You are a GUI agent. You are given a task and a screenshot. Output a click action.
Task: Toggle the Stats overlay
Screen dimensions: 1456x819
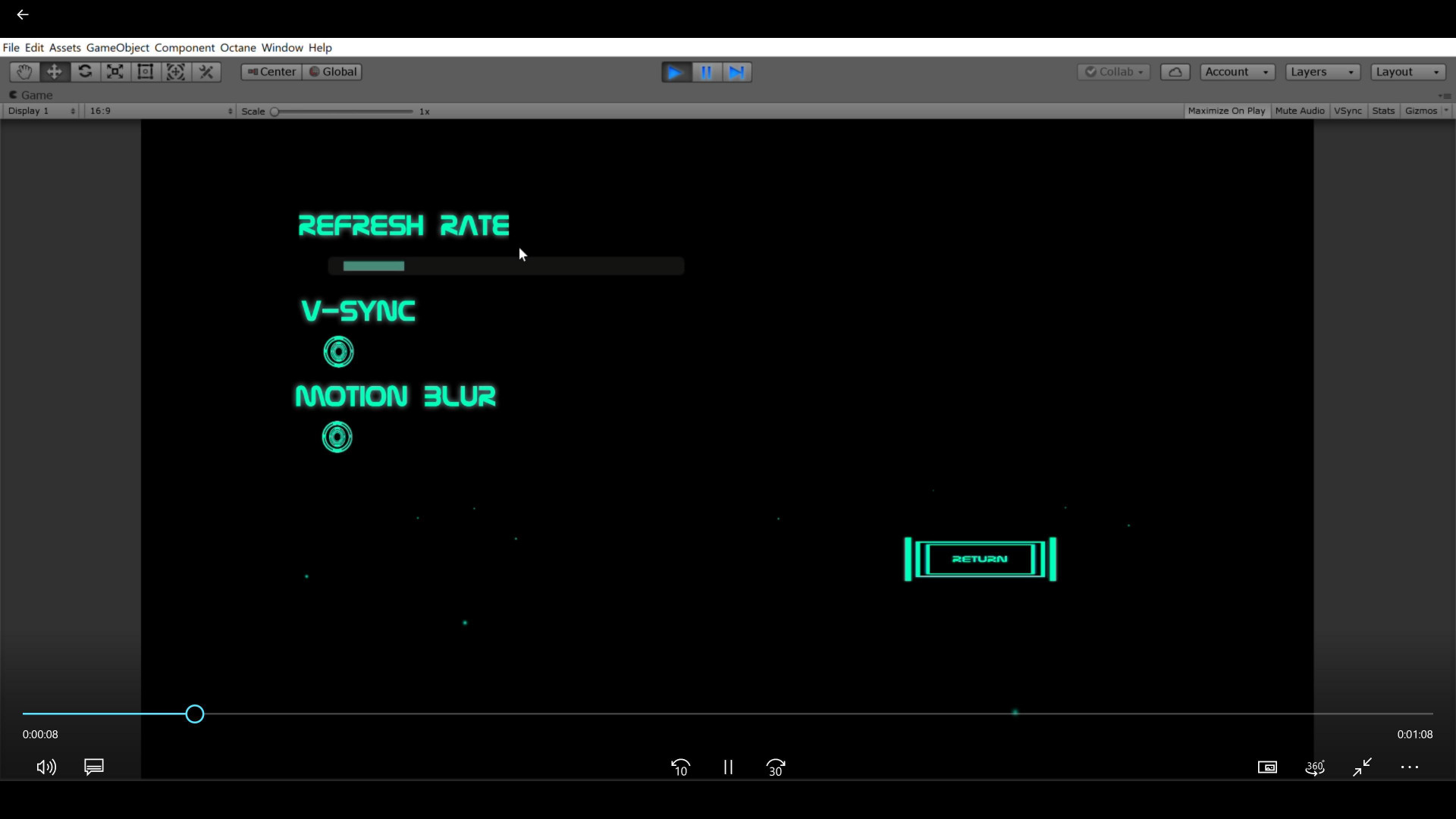[1383, 111]
